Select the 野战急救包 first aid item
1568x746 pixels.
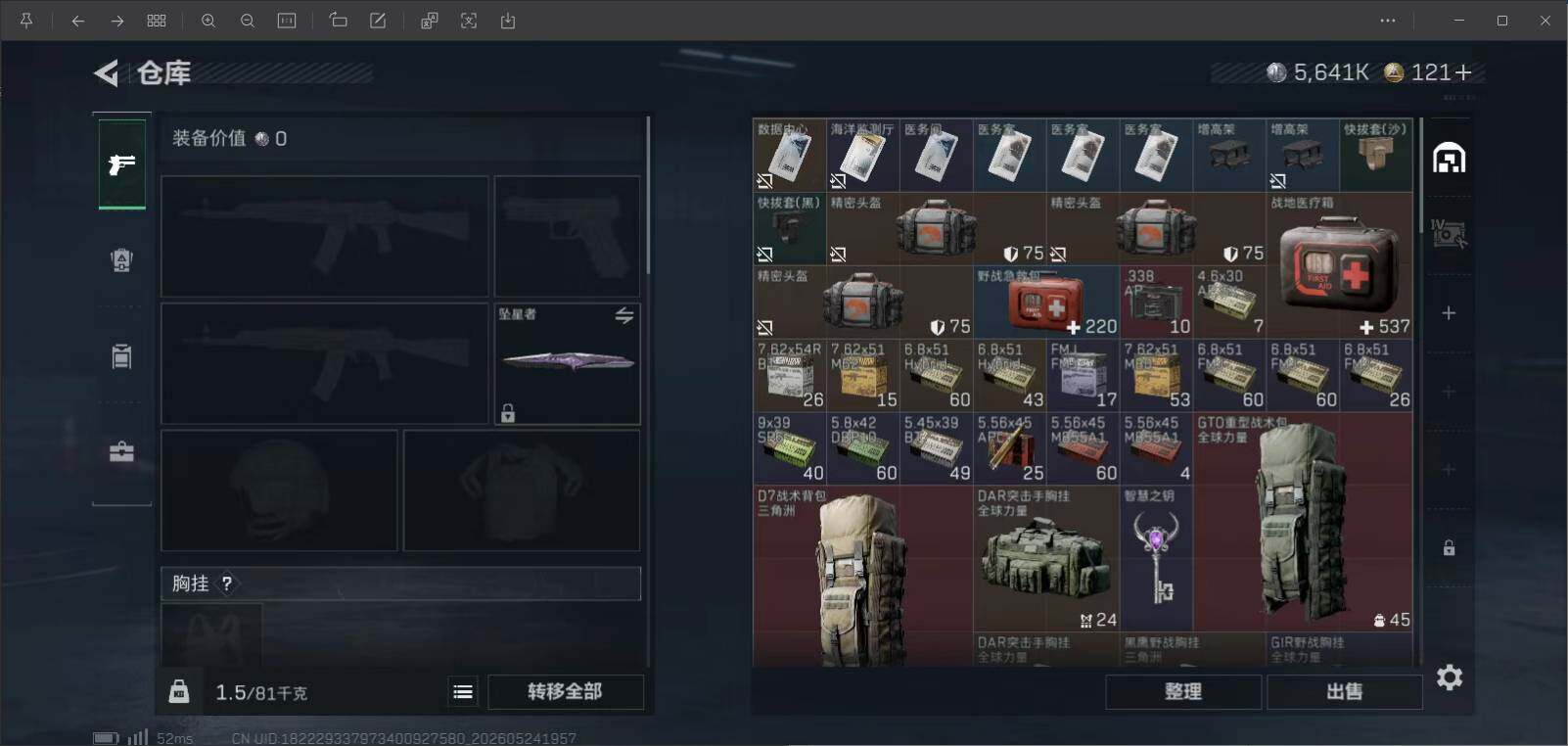tap(1046, 302)
